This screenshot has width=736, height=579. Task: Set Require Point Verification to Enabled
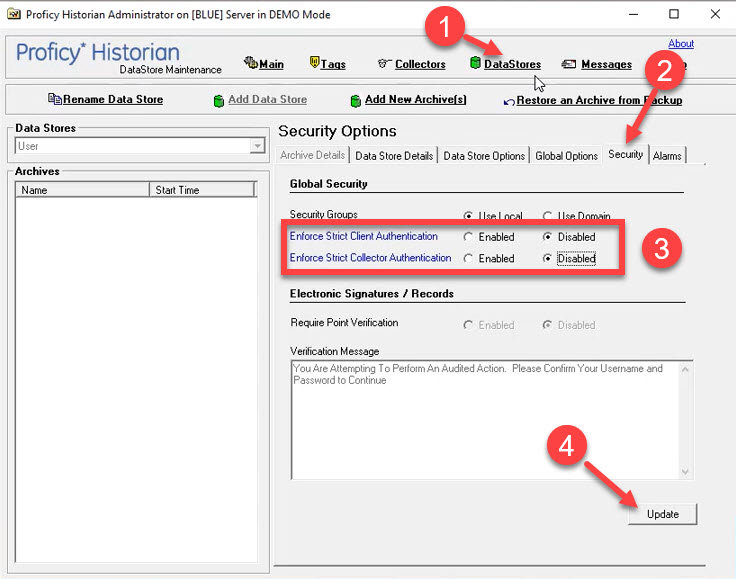pyautogui.click(x=468, y=325)
